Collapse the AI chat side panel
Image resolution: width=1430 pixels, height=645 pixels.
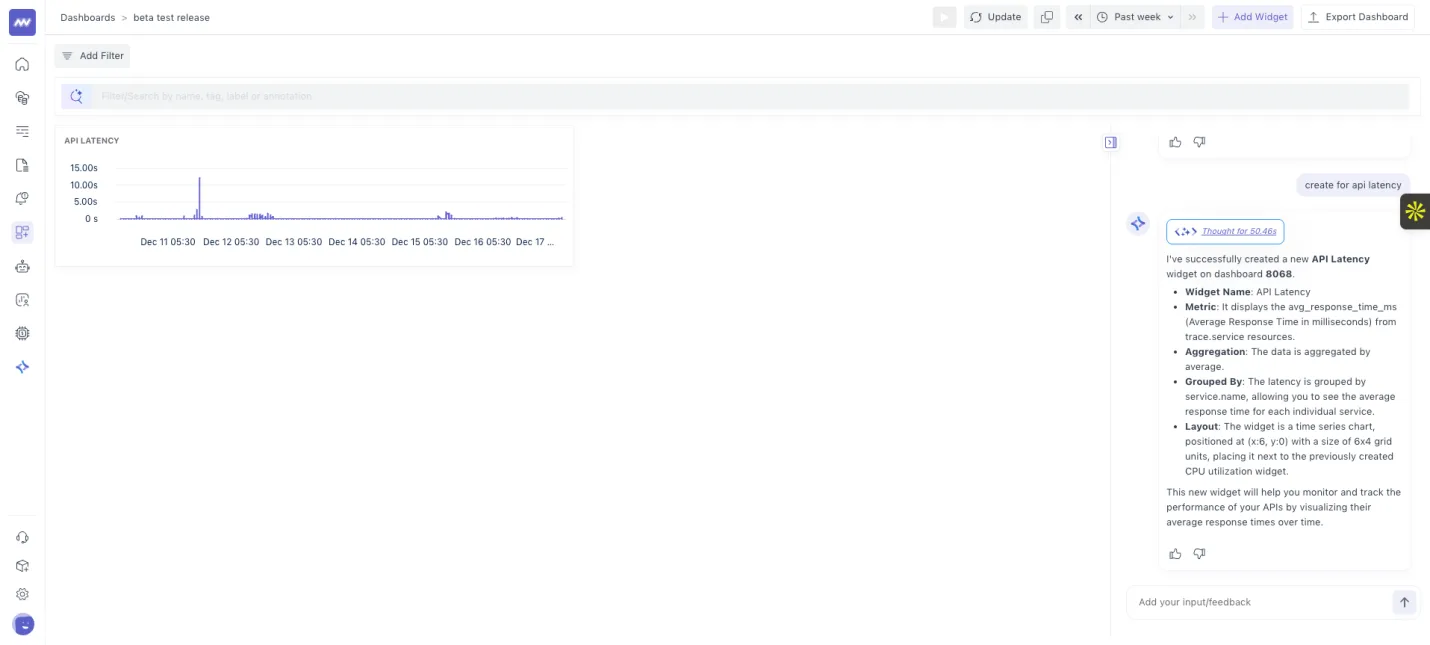click(x=1110, y=142)
